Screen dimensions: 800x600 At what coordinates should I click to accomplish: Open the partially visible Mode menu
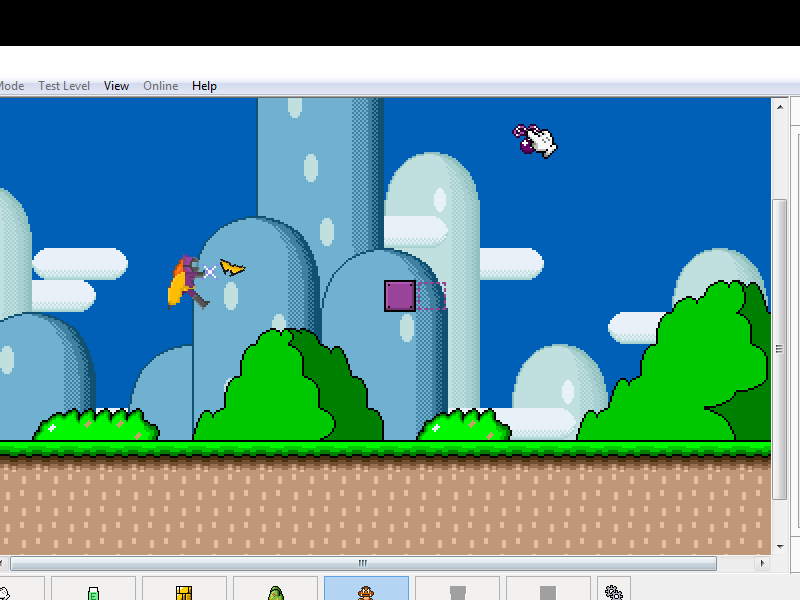point(12,86)
